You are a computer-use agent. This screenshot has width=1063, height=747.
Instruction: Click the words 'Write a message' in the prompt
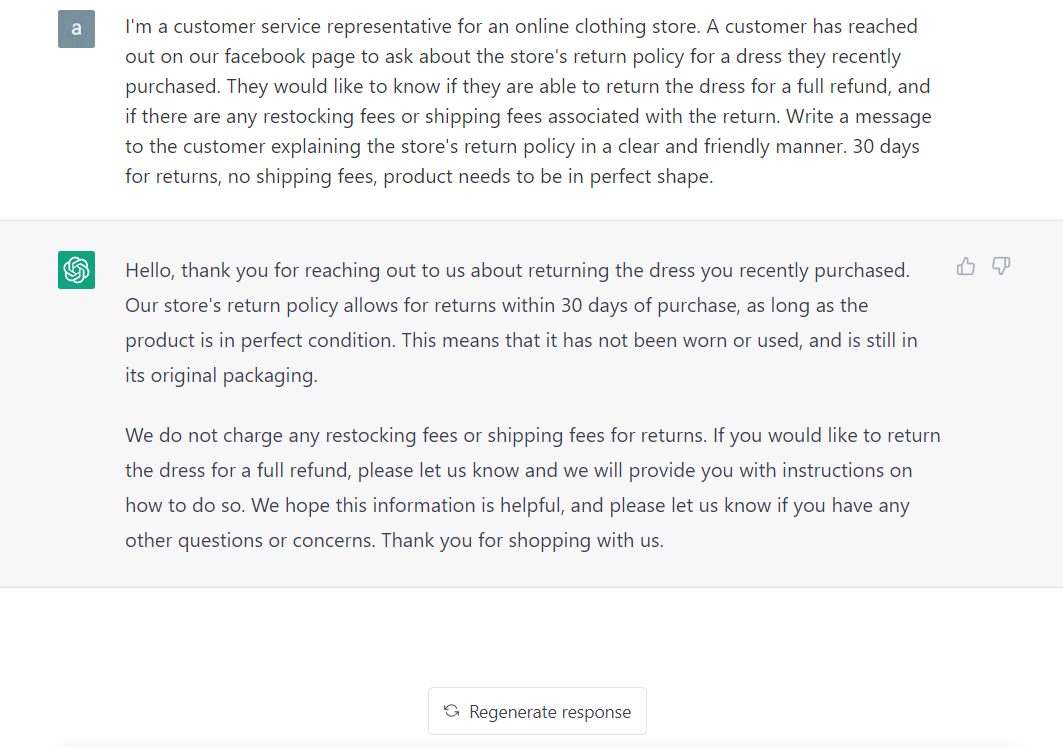[859, 117]
